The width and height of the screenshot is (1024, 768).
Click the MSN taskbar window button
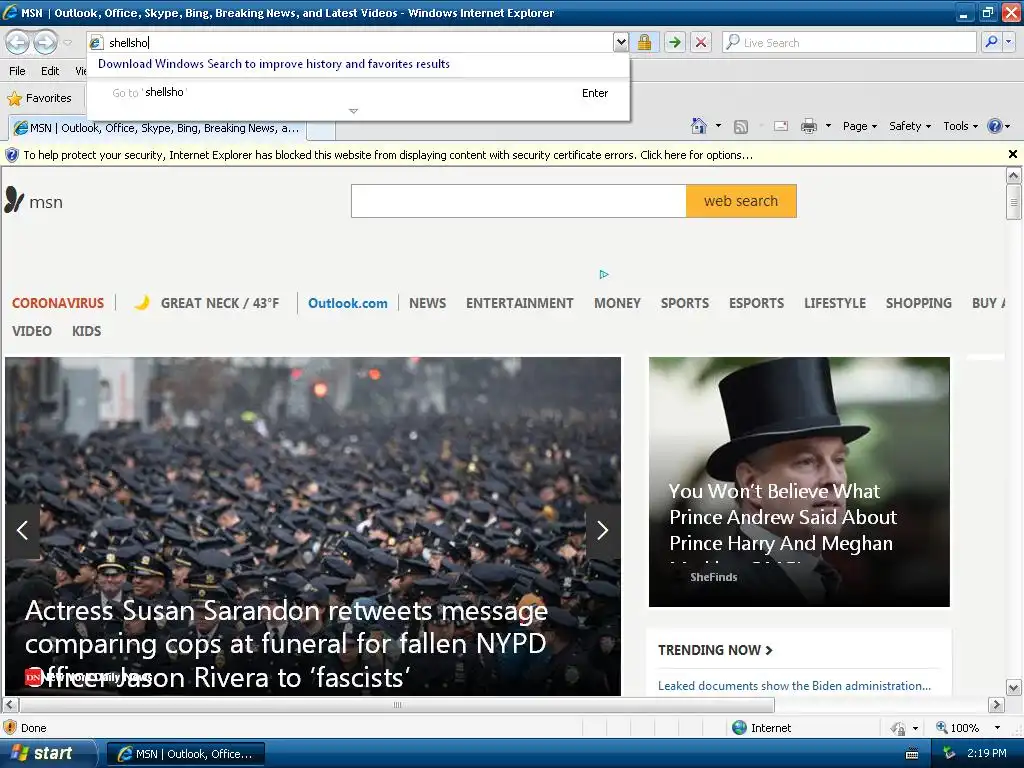point(185,754)
